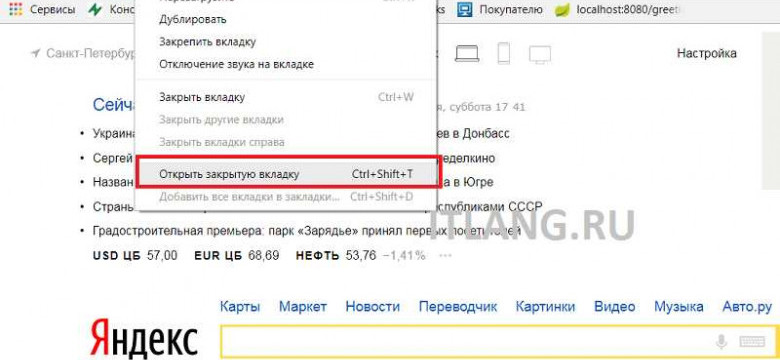Open the Видео link
Image resolution: width=780 pixels, height=360 pixels.
tap(614, 307)
